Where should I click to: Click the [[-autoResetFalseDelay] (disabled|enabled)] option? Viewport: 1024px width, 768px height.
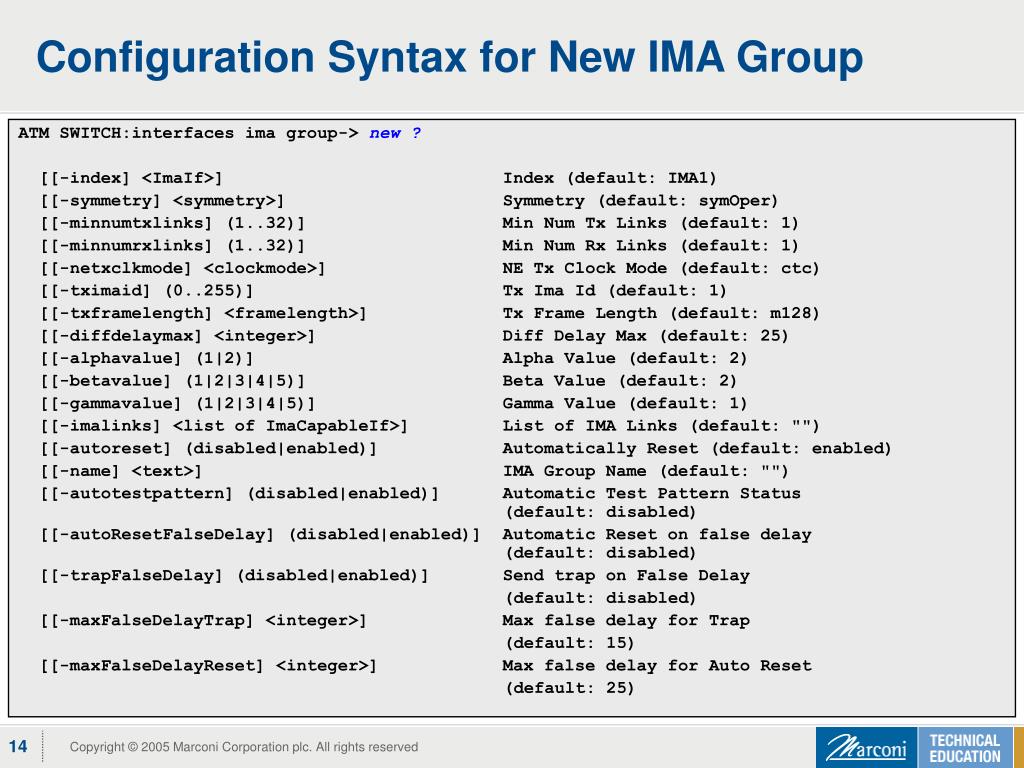(260, 535)
